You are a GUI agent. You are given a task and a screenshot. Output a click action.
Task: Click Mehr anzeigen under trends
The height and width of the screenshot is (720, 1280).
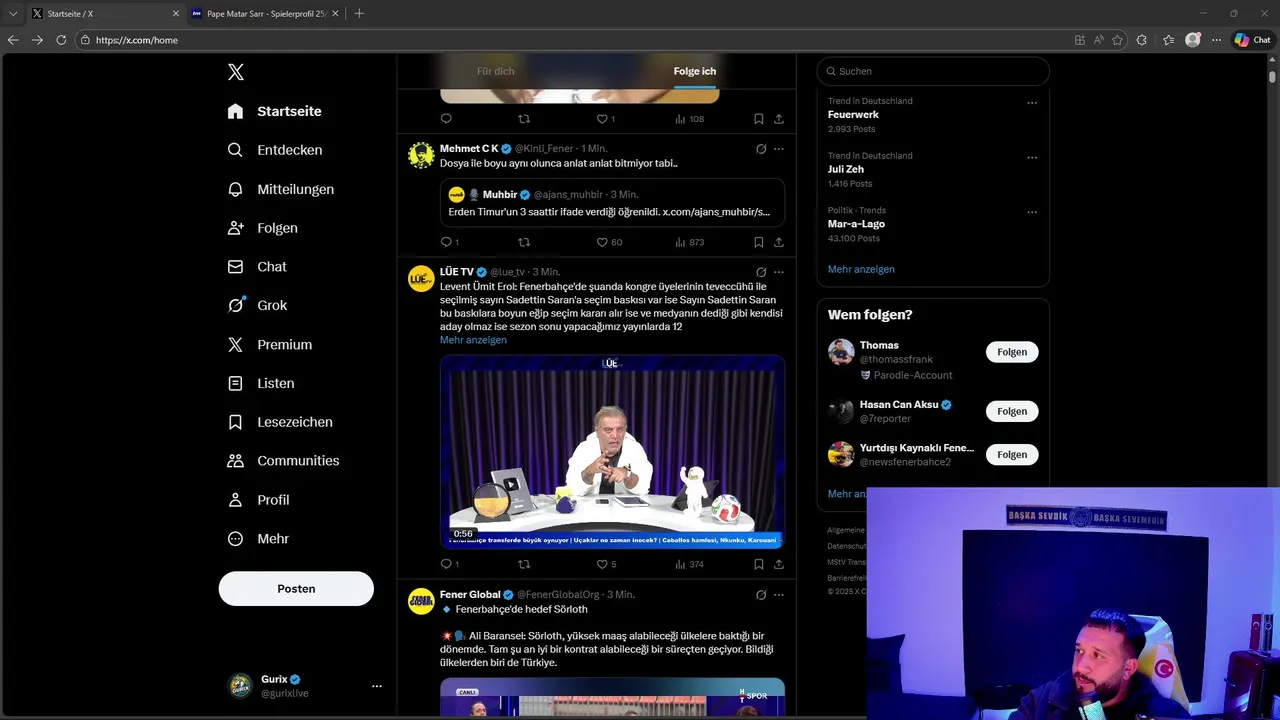(x=861, y=269)
